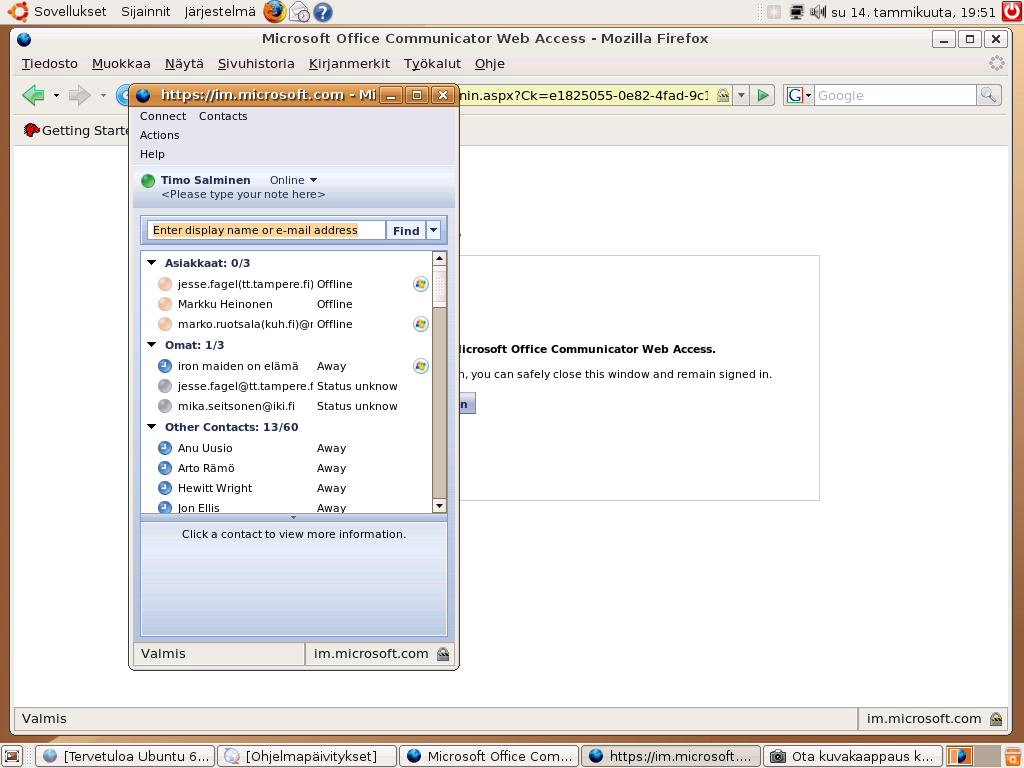Switch to Ota kuvakaappaus taskbar window
This screenshot has height=768, width=1024.
(x=853, y=756)
